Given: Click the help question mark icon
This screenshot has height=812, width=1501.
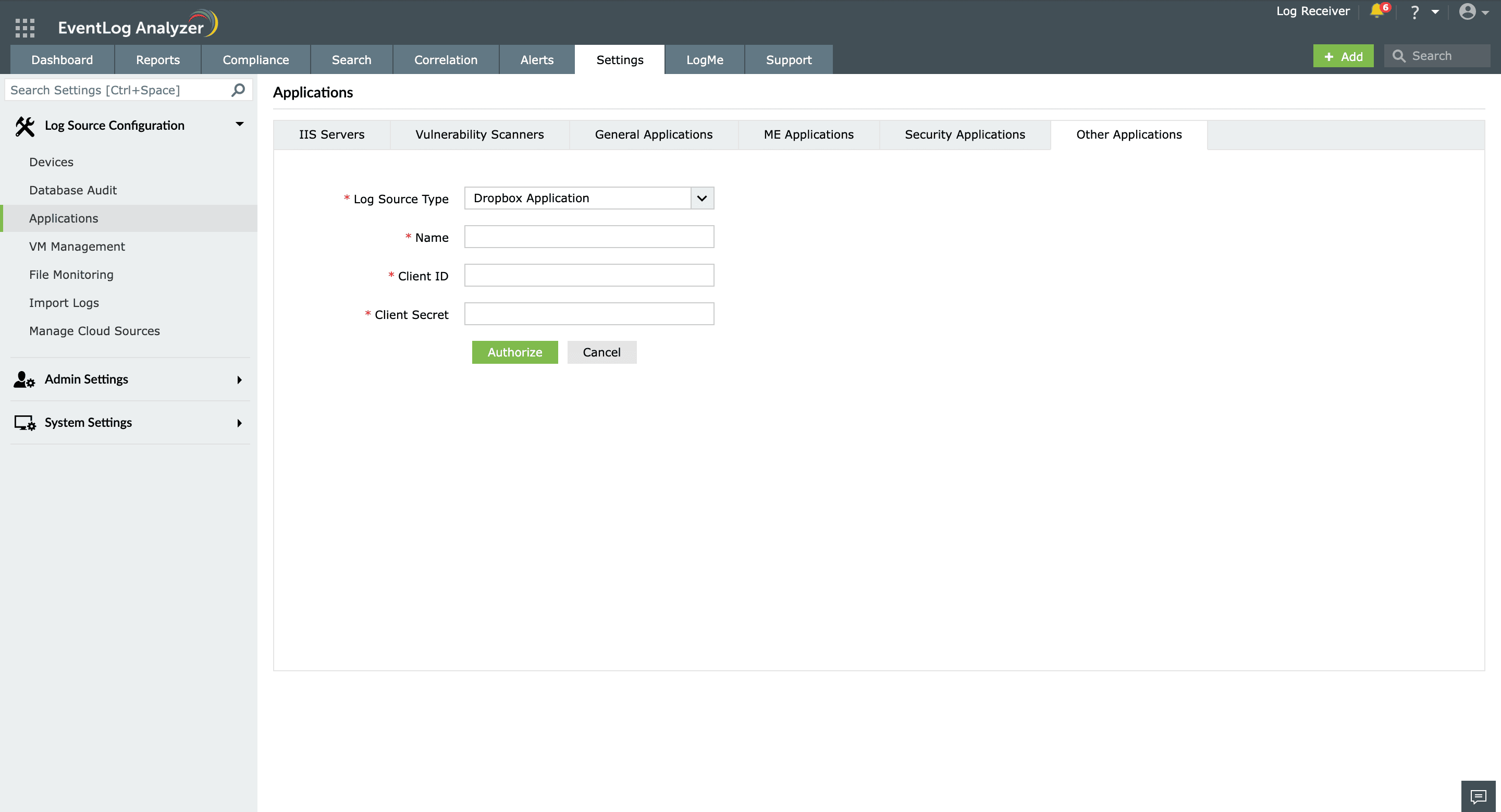Looking at the screenshot, I should pos(1414,11).
